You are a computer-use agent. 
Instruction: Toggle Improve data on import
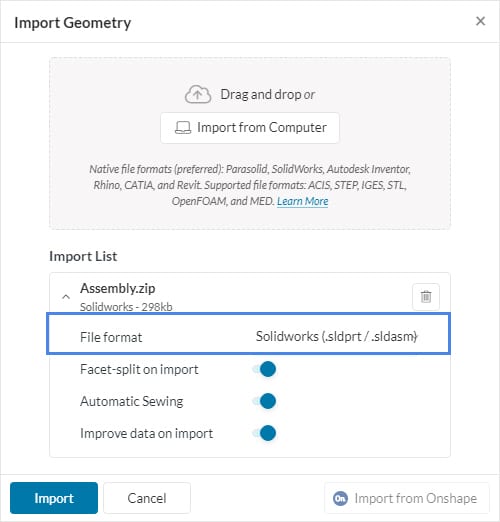[x=264, y=433]
